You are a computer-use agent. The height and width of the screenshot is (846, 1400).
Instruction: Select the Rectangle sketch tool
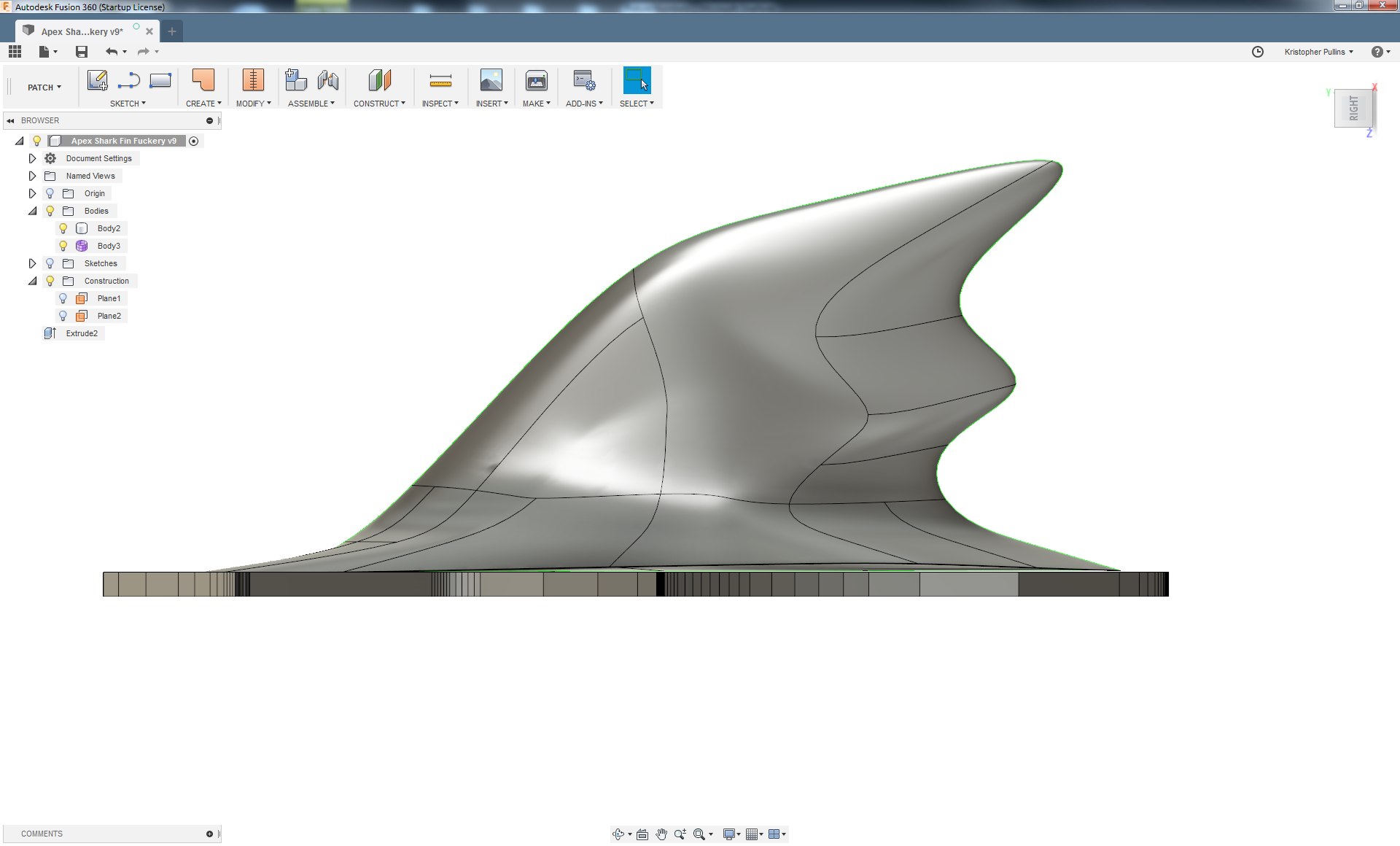pos(160,80)
